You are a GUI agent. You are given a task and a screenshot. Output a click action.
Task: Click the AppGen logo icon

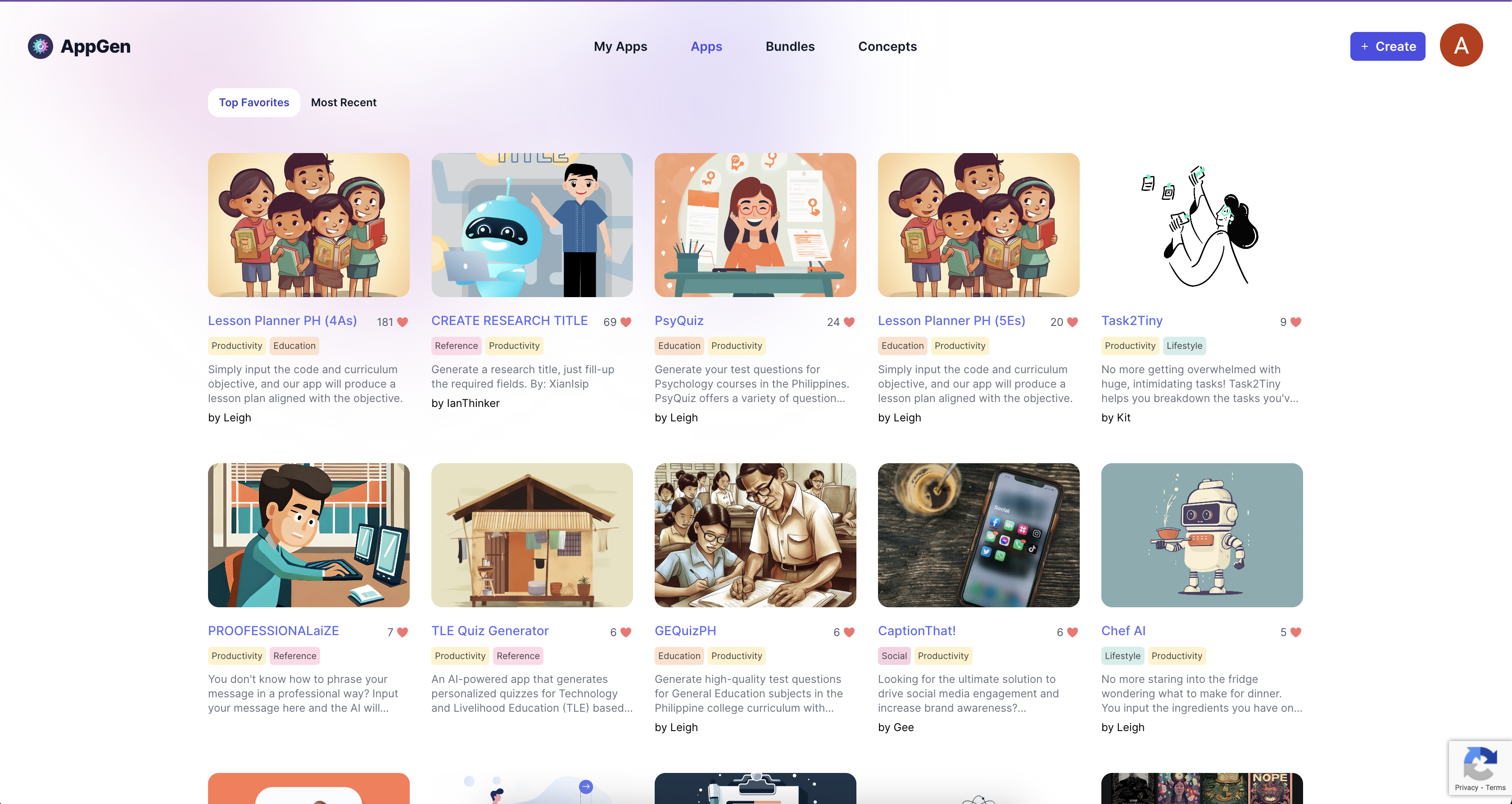(41, 46)
